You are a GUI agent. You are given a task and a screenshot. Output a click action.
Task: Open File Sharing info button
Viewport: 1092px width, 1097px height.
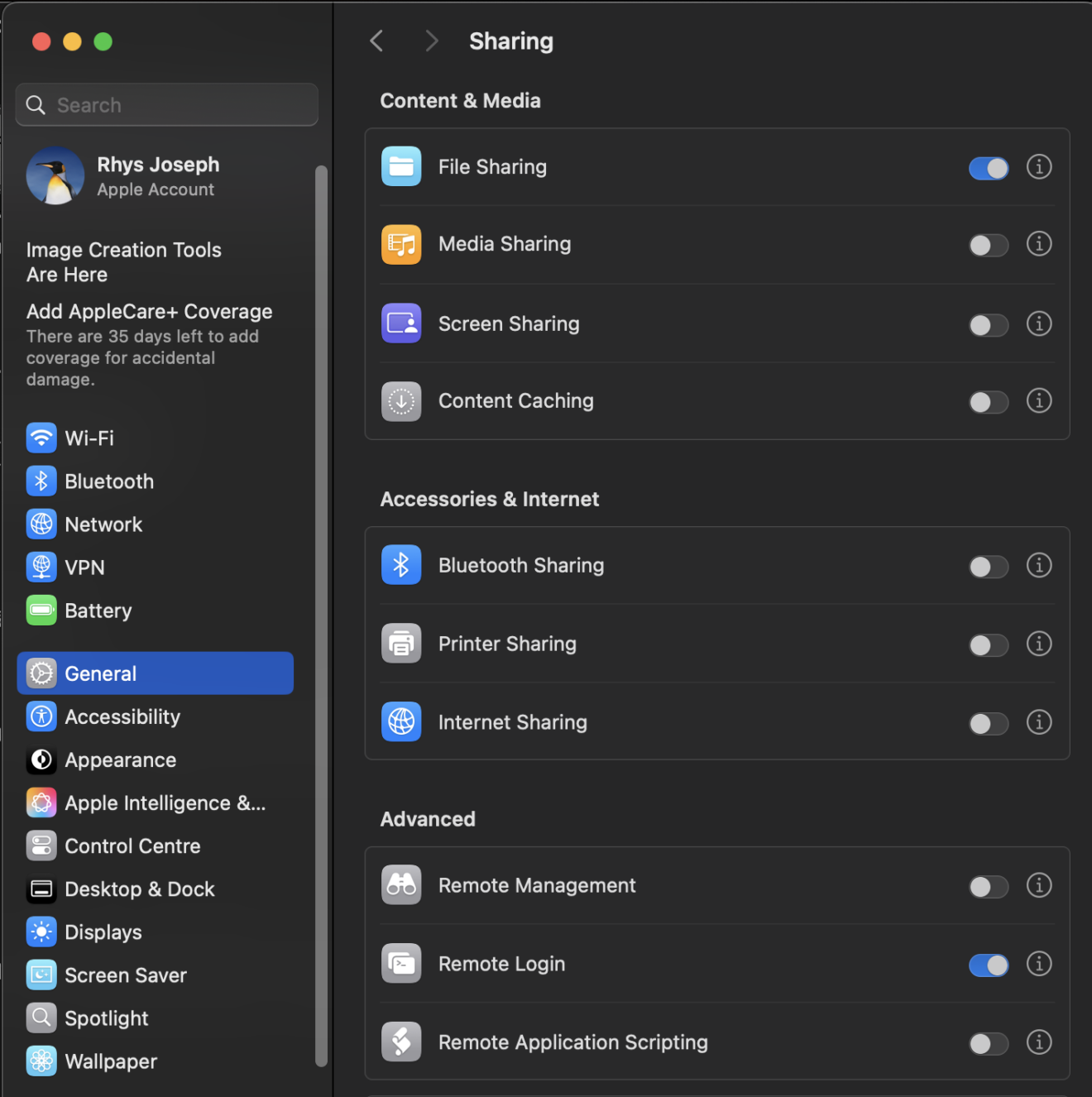1039,167
